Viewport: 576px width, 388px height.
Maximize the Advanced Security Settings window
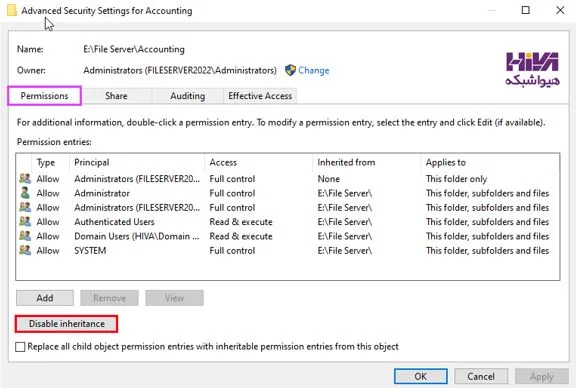click(526, 10)
